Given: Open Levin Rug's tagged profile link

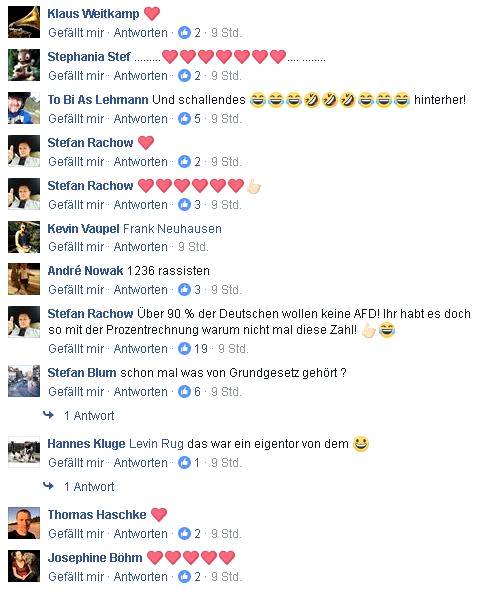Looking at the screenshot, I should click(x=156, y=444).
